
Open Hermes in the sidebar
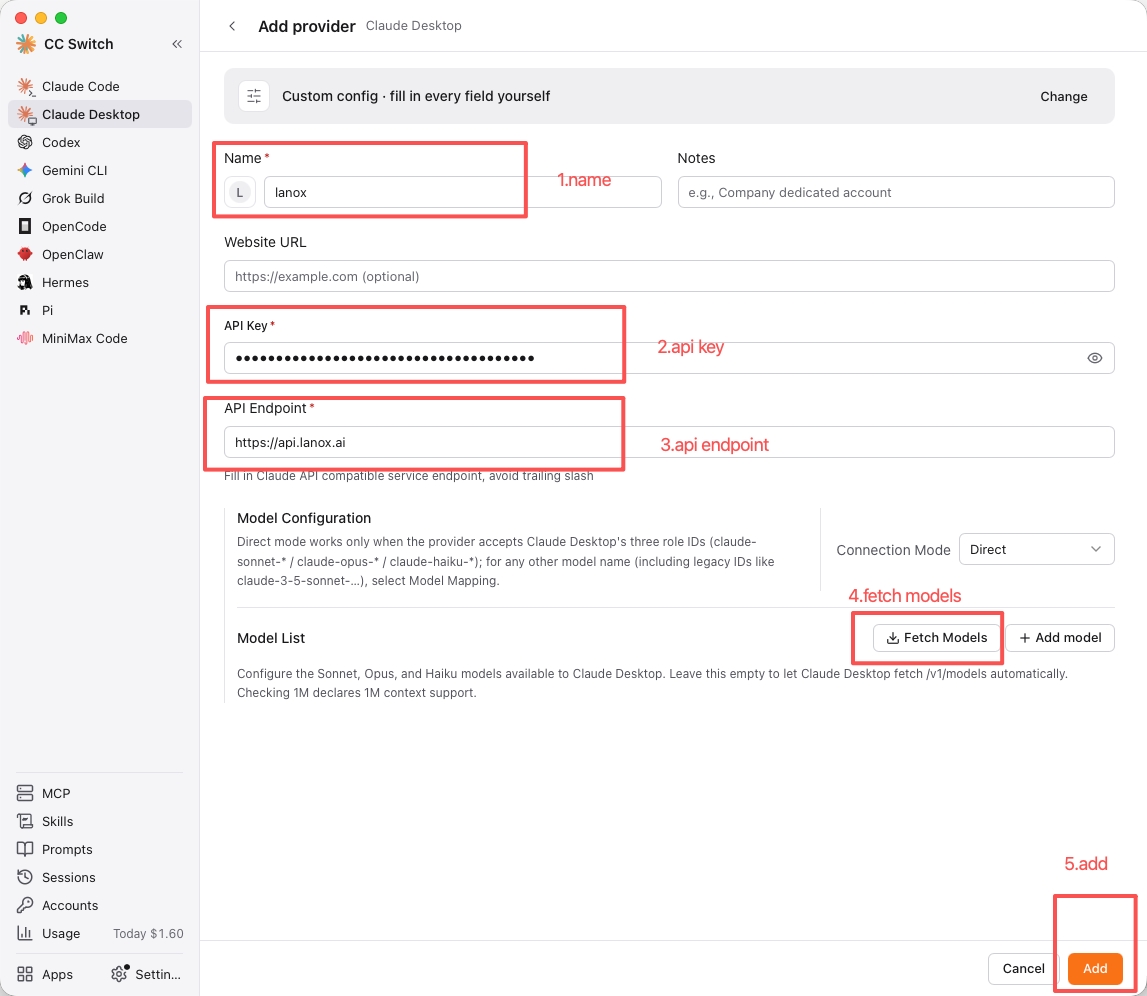(99, 282)
